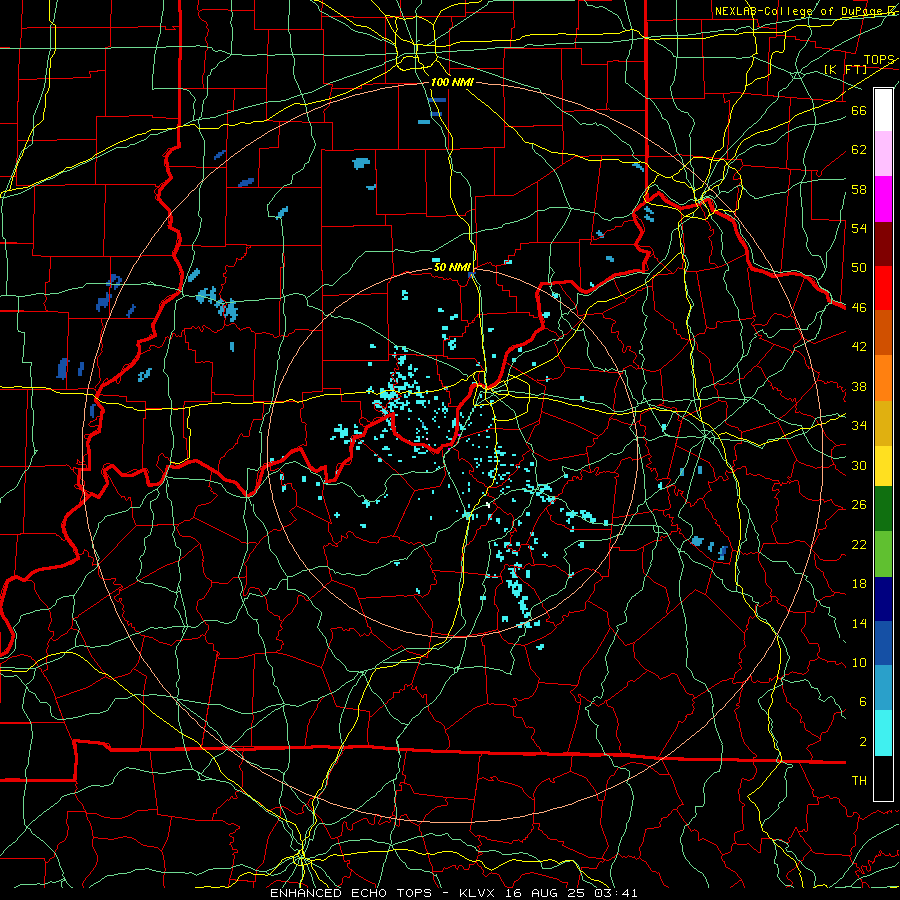This screenshot has height=900, width=900.
Task: Click the gold legend swatch
Action: click(883, 423)
